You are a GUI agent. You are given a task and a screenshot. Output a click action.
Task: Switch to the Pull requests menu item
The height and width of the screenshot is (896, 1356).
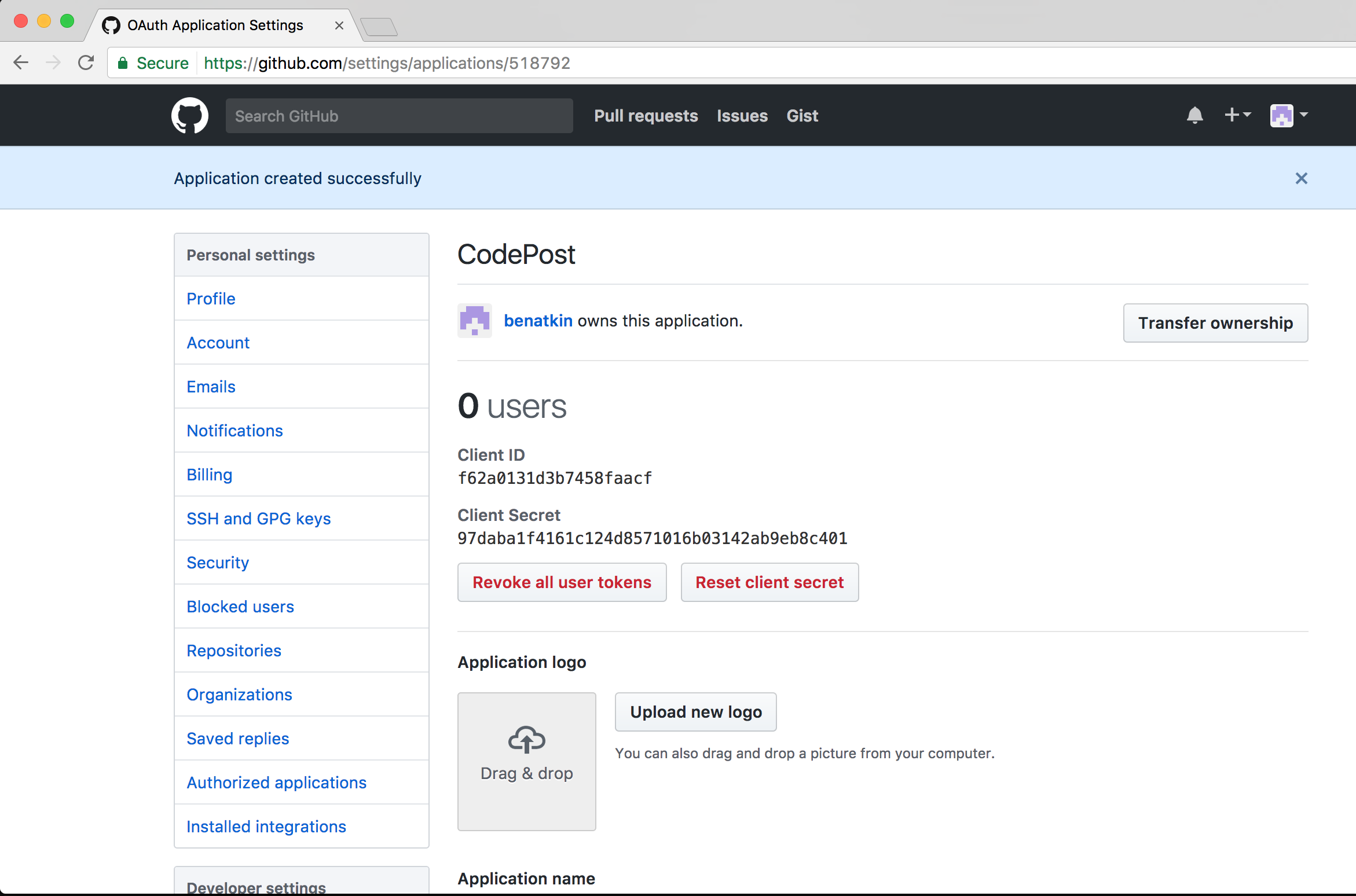(646, 116)
